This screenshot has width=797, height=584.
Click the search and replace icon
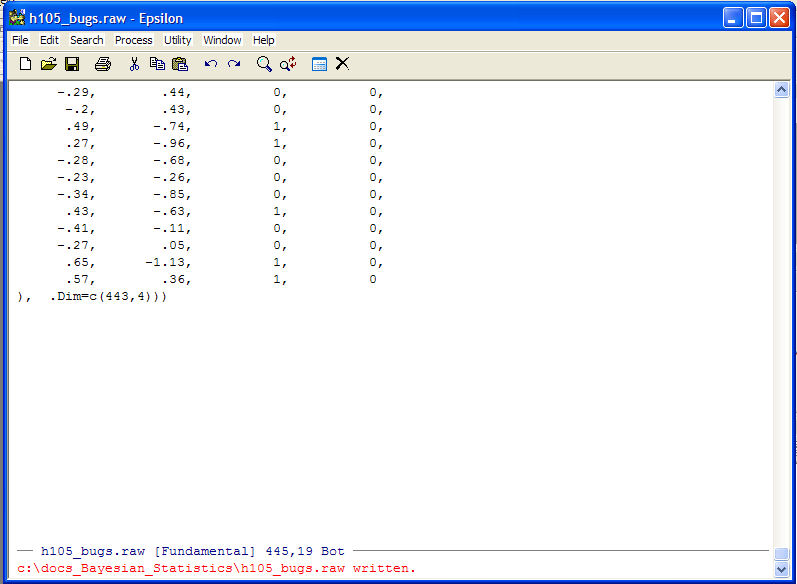(x=288, y=64)
